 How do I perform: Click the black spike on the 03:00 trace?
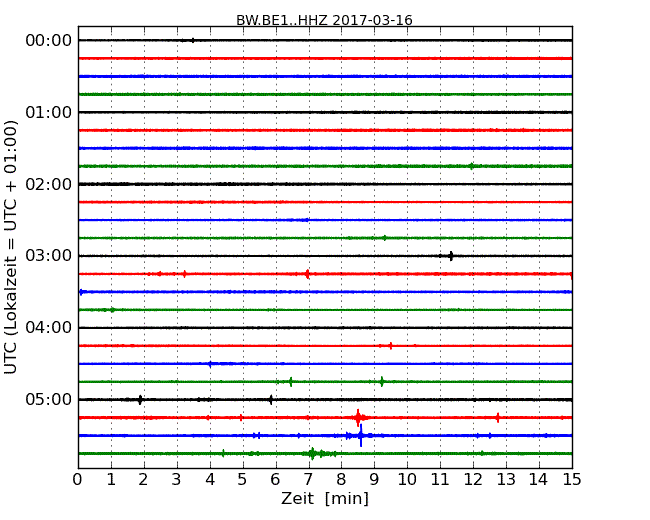451,256
